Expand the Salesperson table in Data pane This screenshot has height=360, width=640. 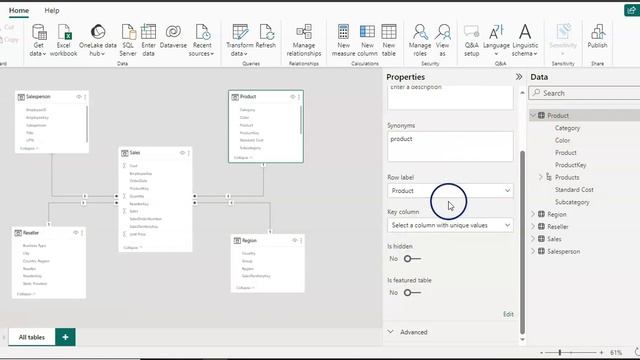tap(533, 251)
